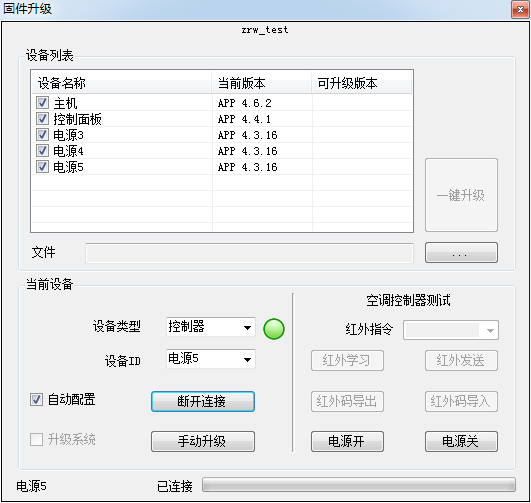Click the 电源关 button
This screenshot has height=503, width=531.
pyautogui.click(x=461, y=441)
